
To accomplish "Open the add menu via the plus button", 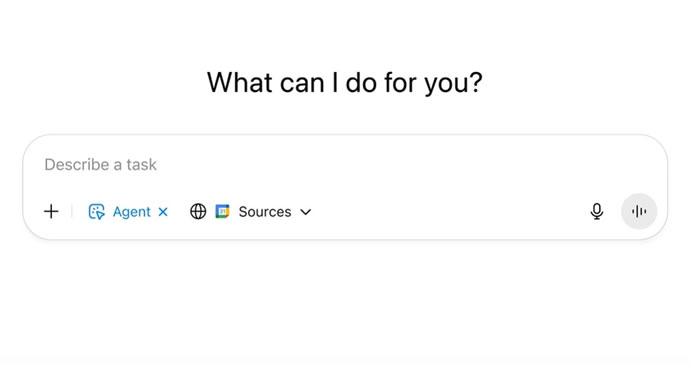I will 51,212.
